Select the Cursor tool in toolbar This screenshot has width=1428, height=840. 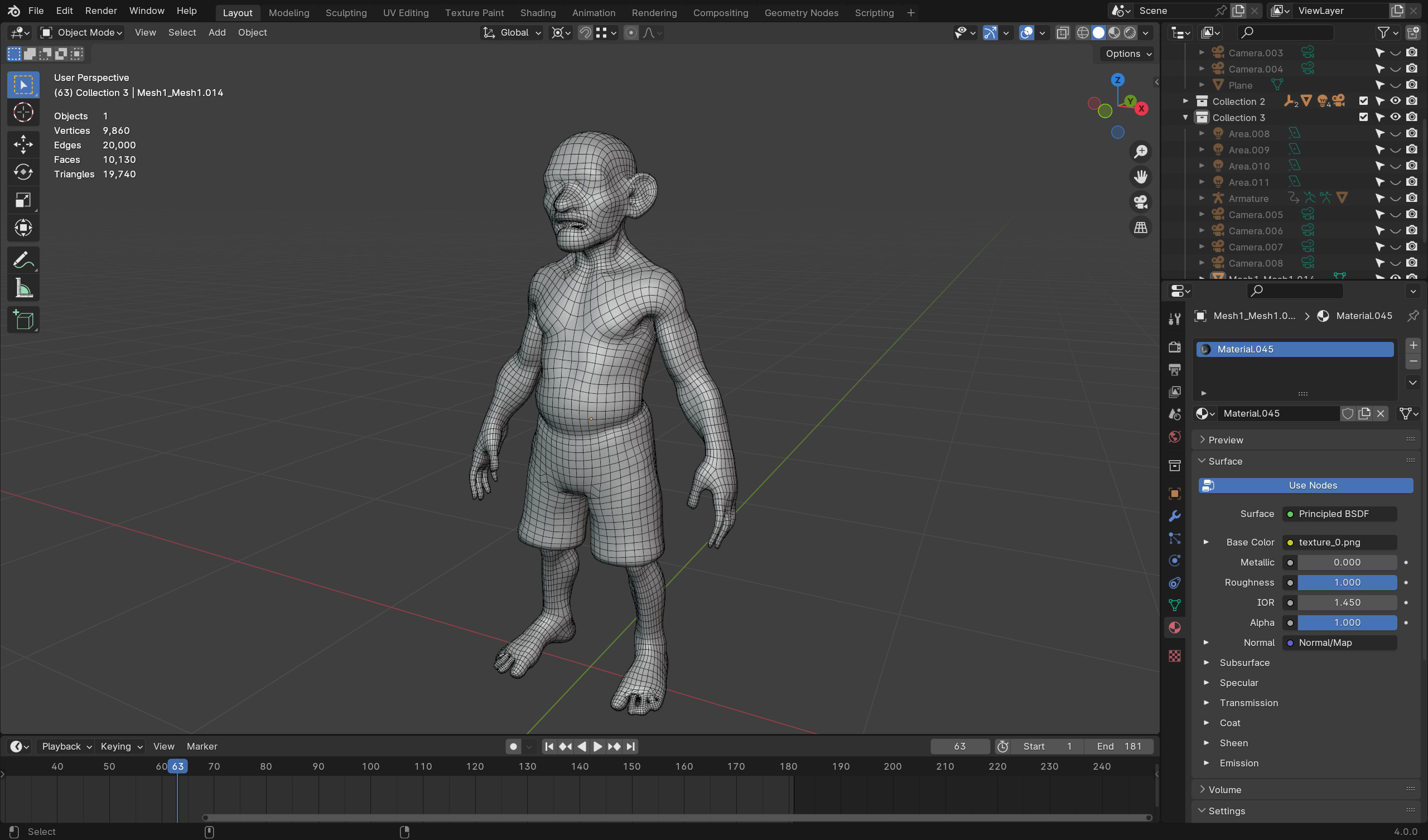pos(23,113)
